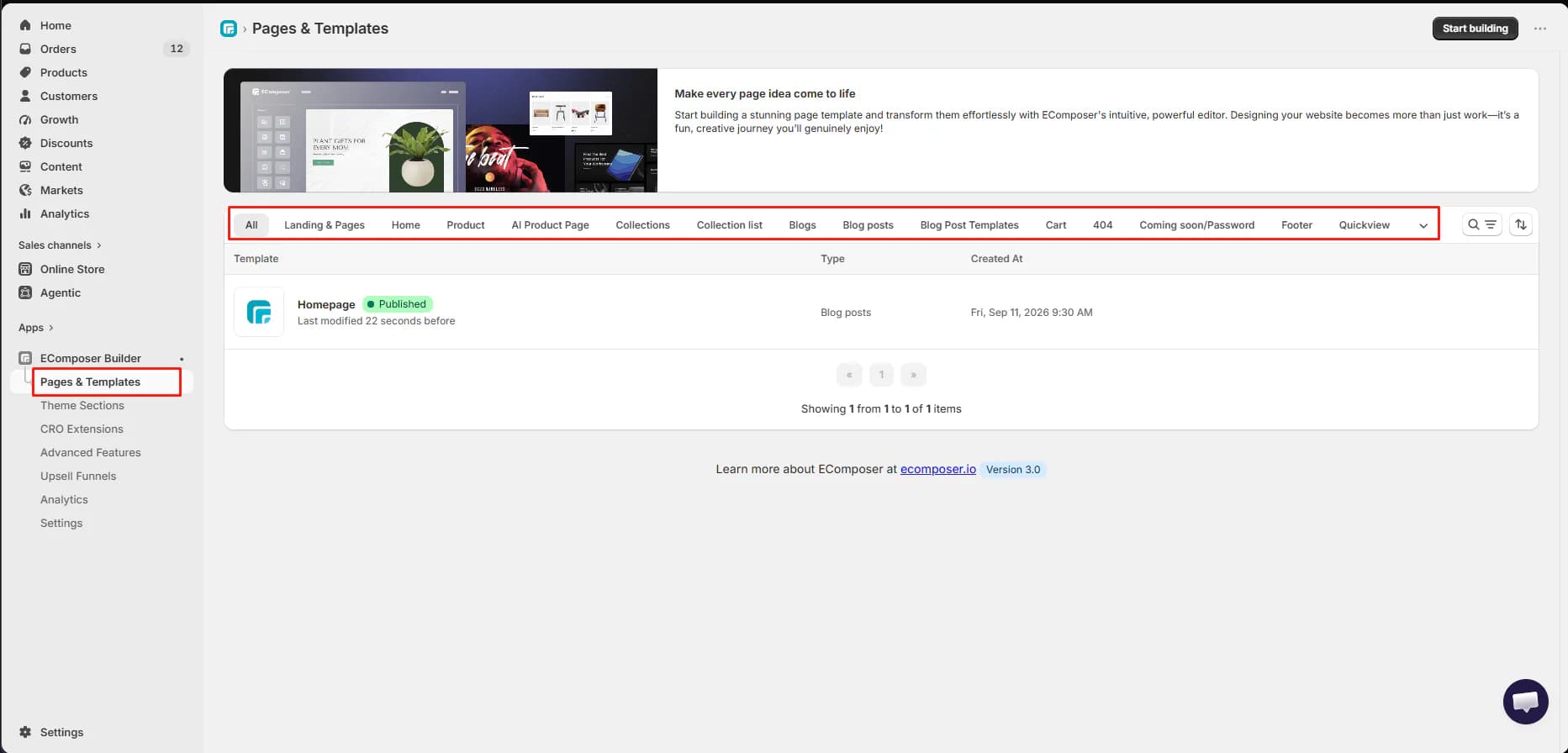Switch to the Blog posts tab
The image size is (1568, 753).
868,225
